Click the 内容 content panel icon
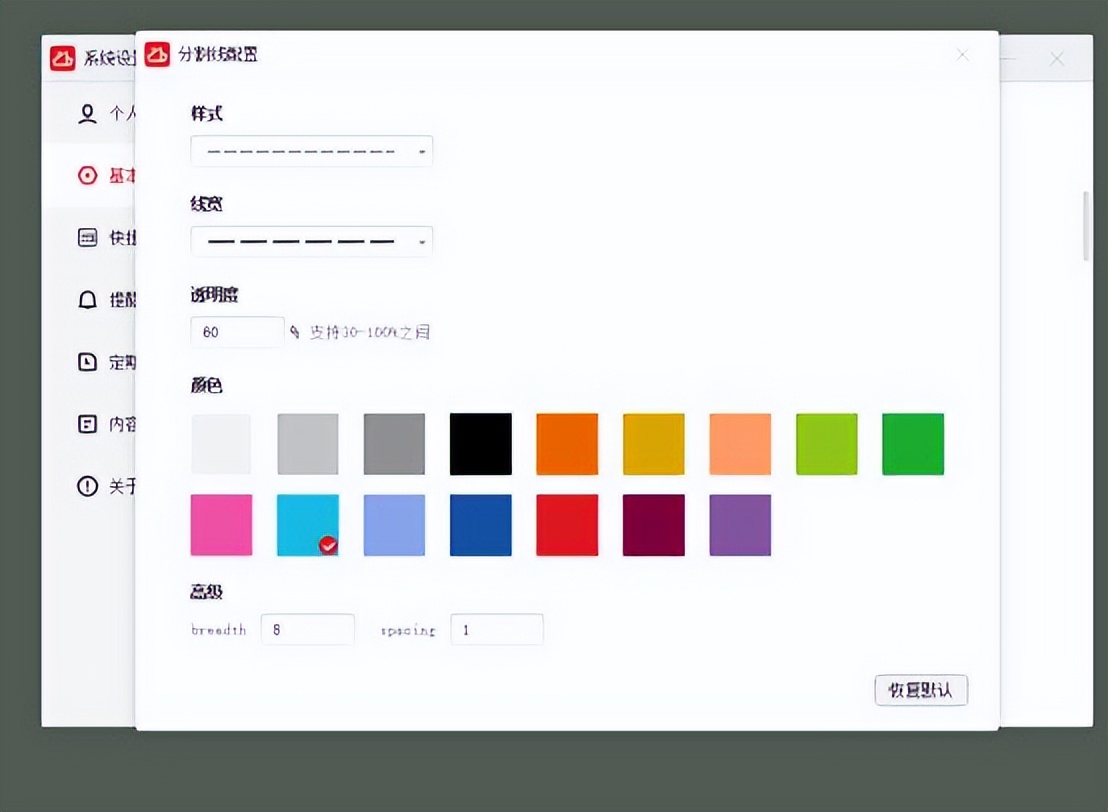The image size is (1108, 812). pyautogui.click(x=87, y=423)
